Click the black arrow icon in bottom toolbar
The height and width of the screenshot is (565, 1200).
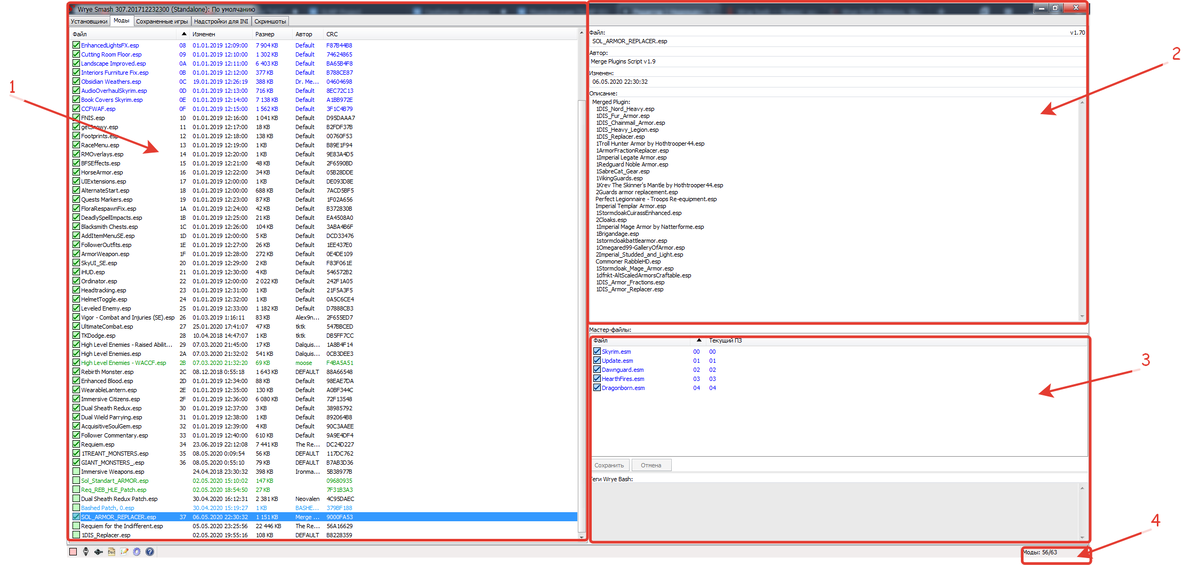pyautogui.click(x=98, y=552)
